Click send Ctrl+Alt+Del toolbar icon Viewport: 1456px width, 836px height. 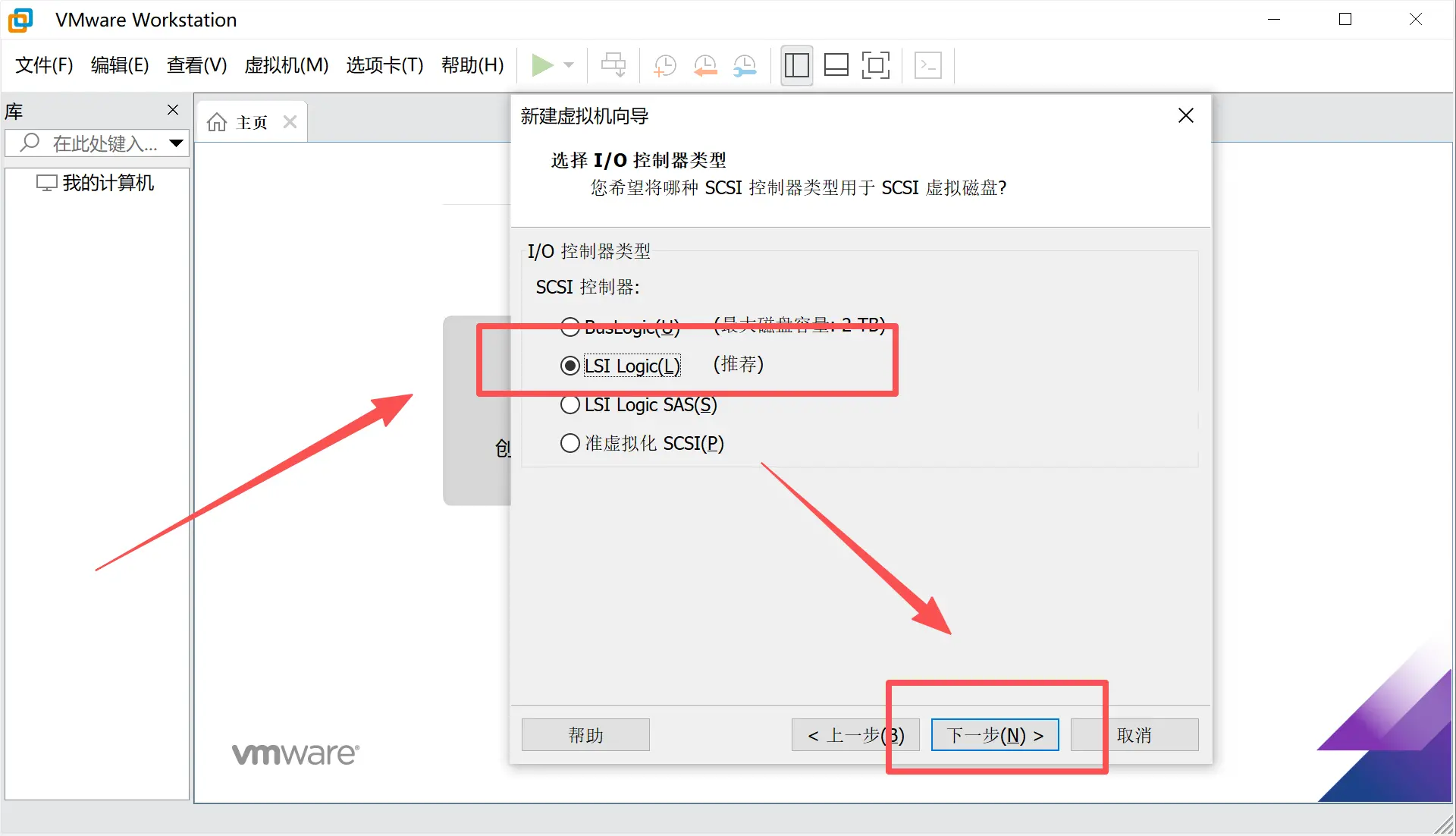coord(613,65)
